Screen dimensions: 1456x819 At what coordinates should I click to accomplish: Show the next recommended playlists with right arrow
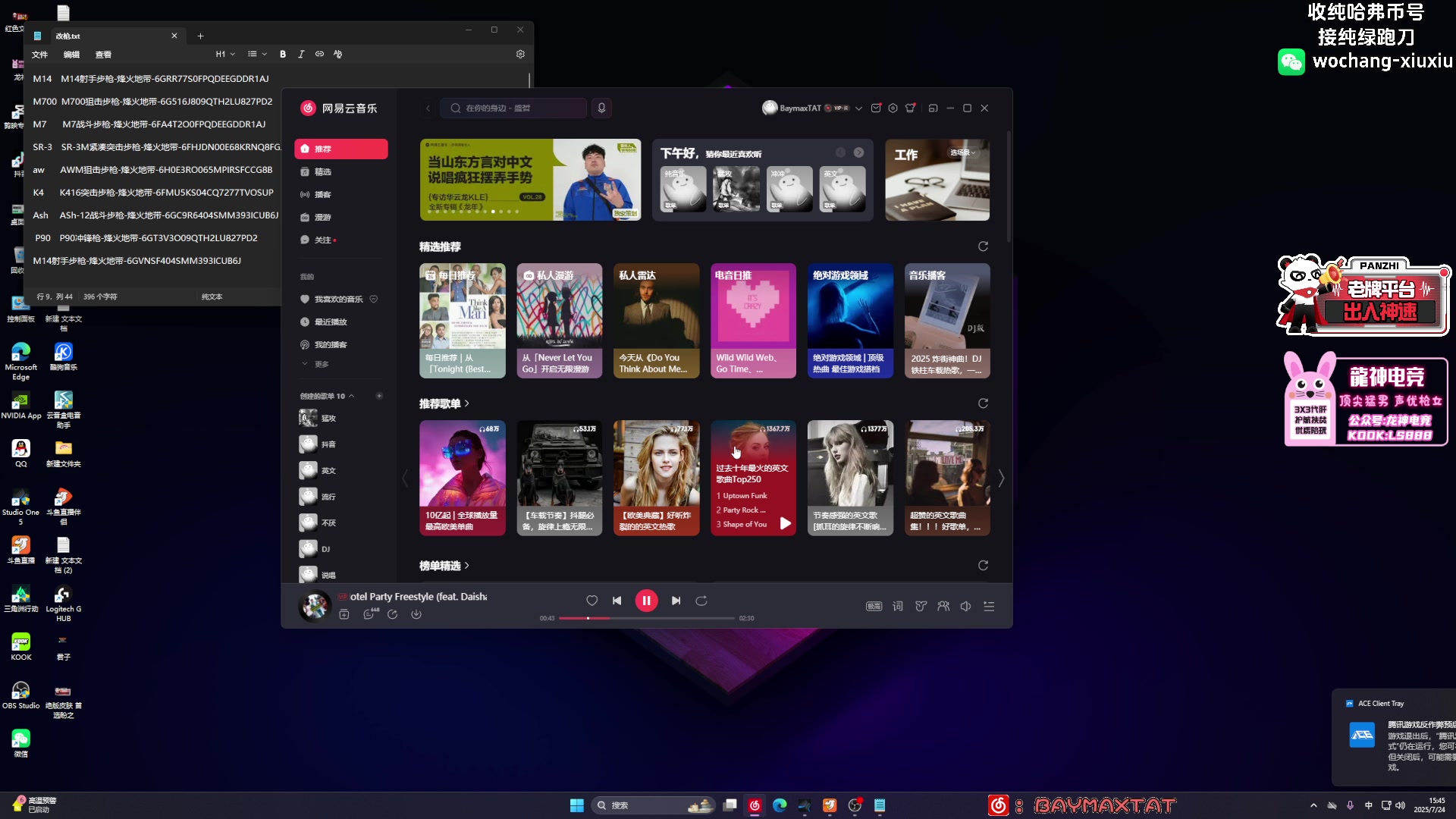point(1001,479)
